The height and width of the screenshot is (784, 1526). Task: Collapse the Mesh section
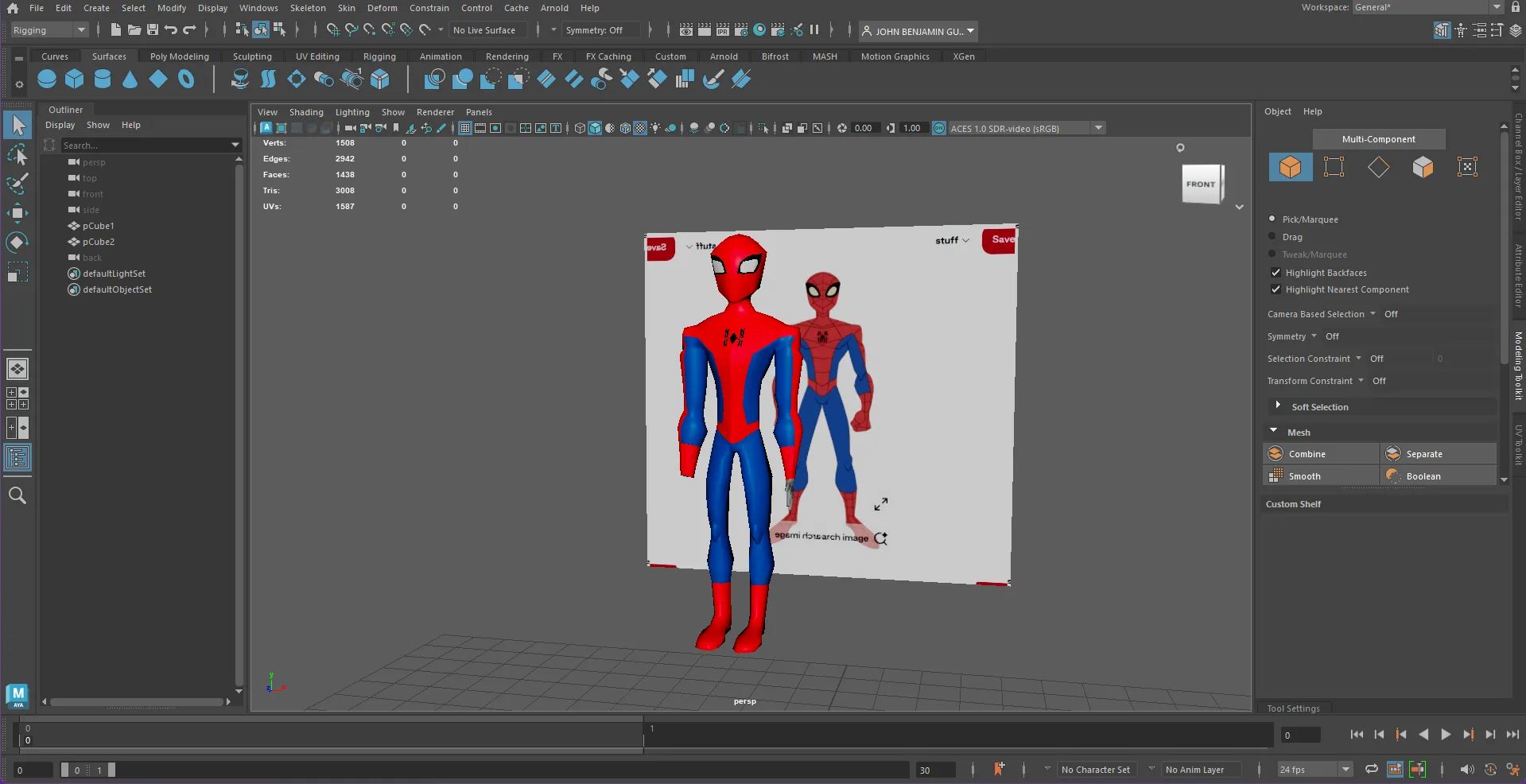click(1273, 431)
